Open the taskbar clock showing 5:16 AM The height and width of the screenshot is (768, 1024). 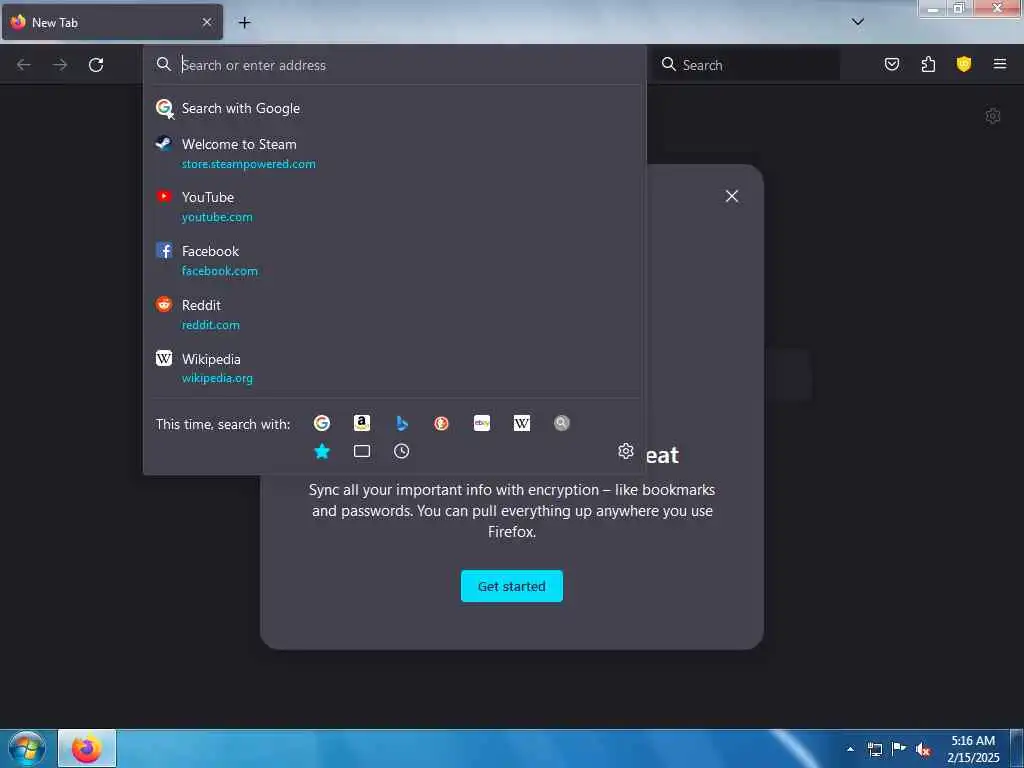(974, 749)
